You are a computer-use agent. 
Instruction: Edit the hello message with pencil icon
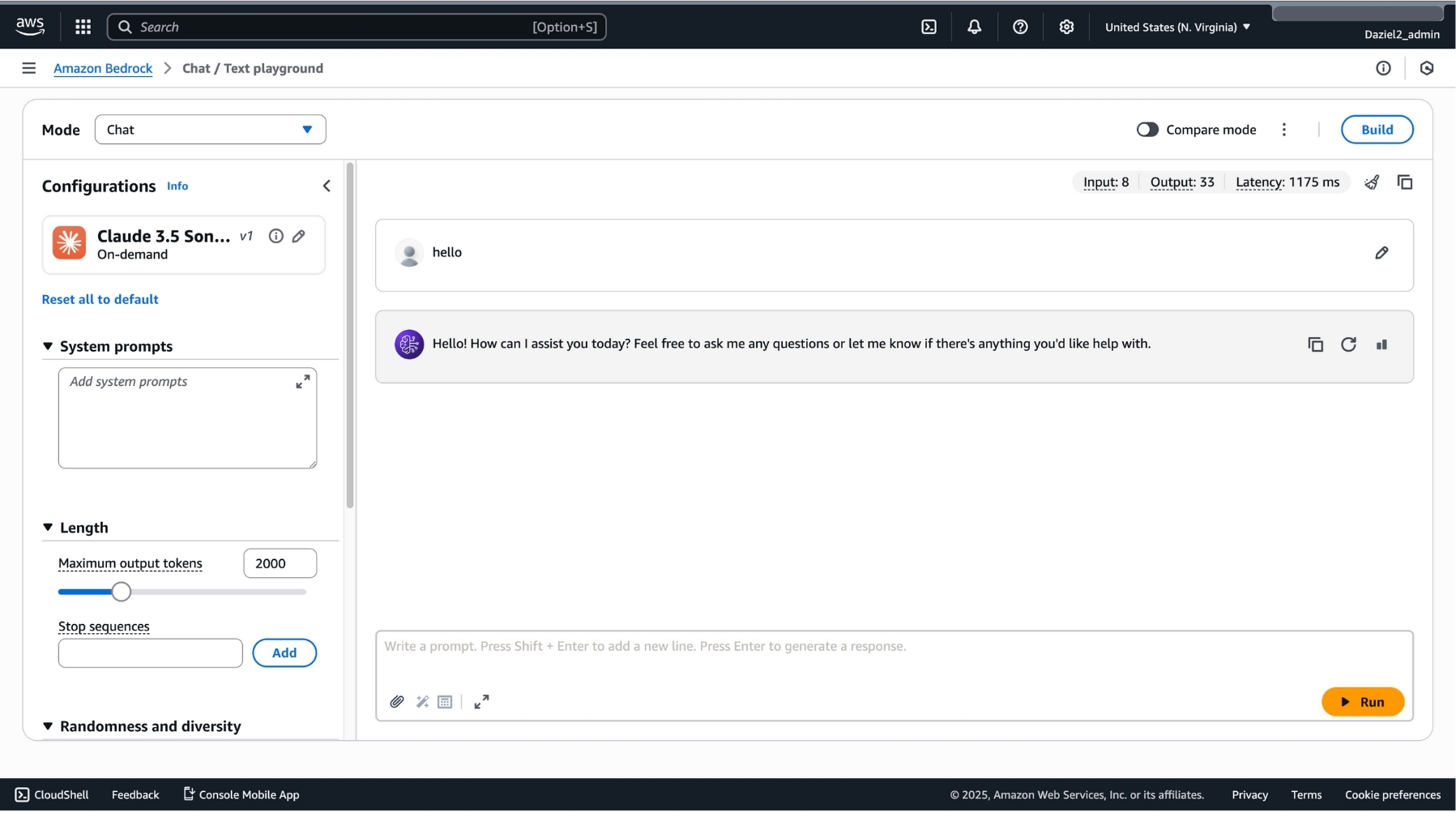[x=1381, y=252]
